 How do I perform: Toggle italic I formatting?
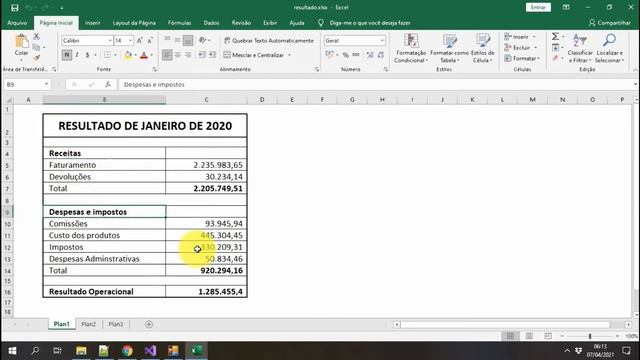tap(77, 55)
